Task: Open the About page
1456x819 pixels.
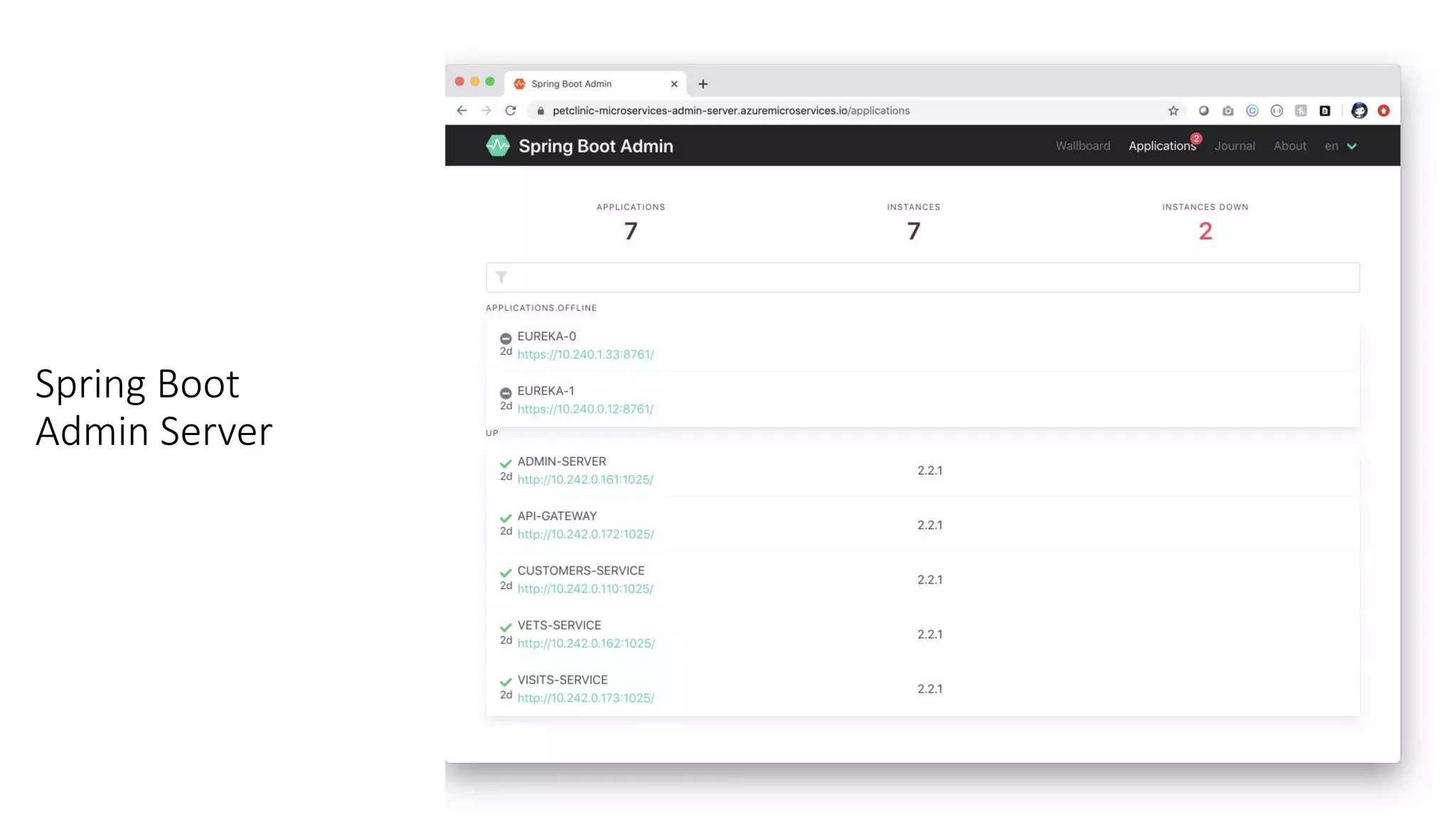Action: coord(1290,146)
